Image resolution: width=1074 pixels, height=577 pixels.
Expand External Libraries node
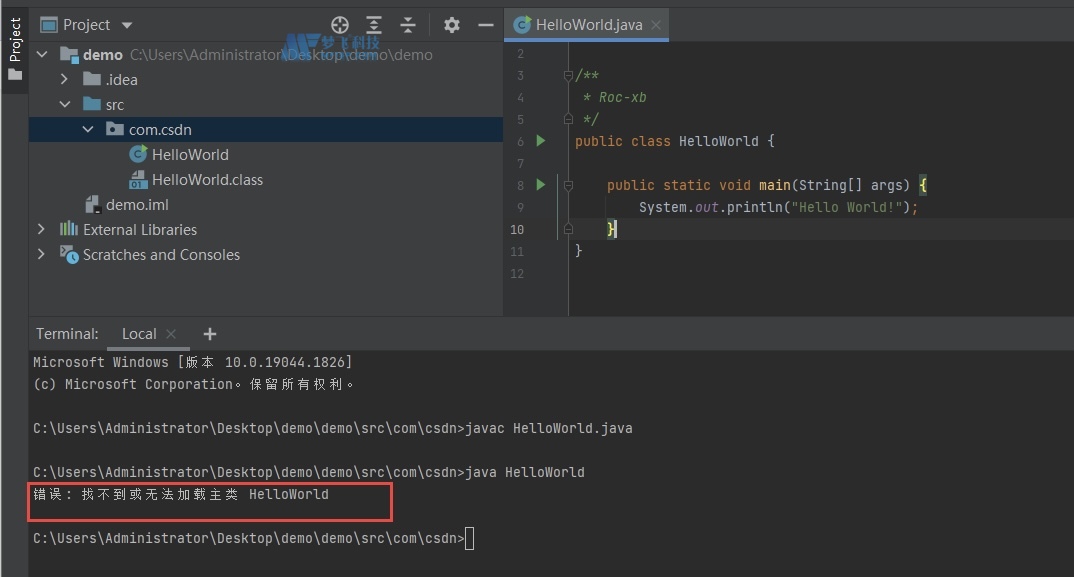tap(41, 230)
